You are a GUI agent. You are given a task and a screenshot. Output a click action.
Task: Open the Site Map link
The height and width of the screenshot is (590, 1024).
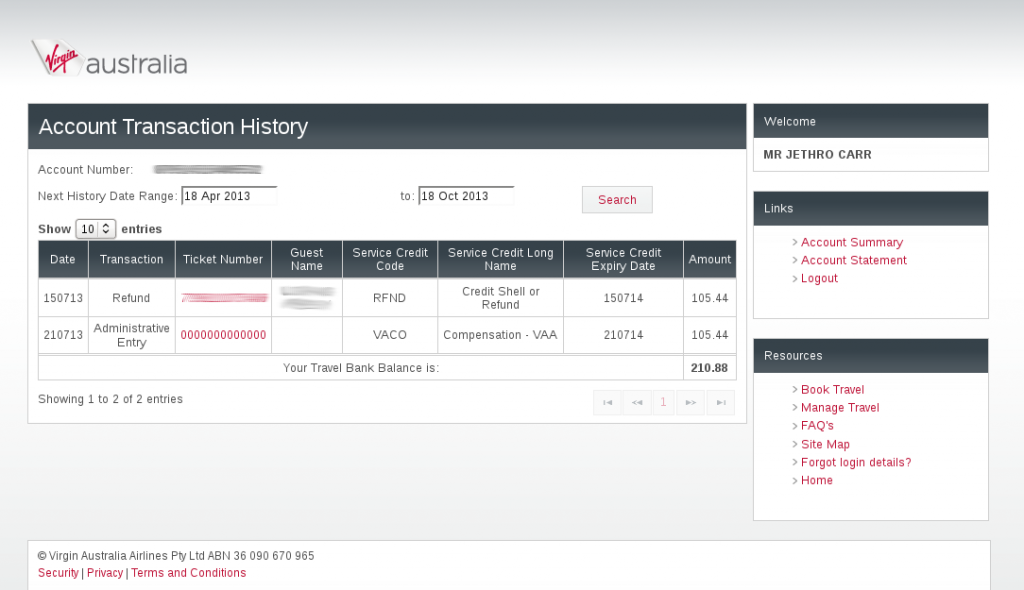click(x=825, y=444)
